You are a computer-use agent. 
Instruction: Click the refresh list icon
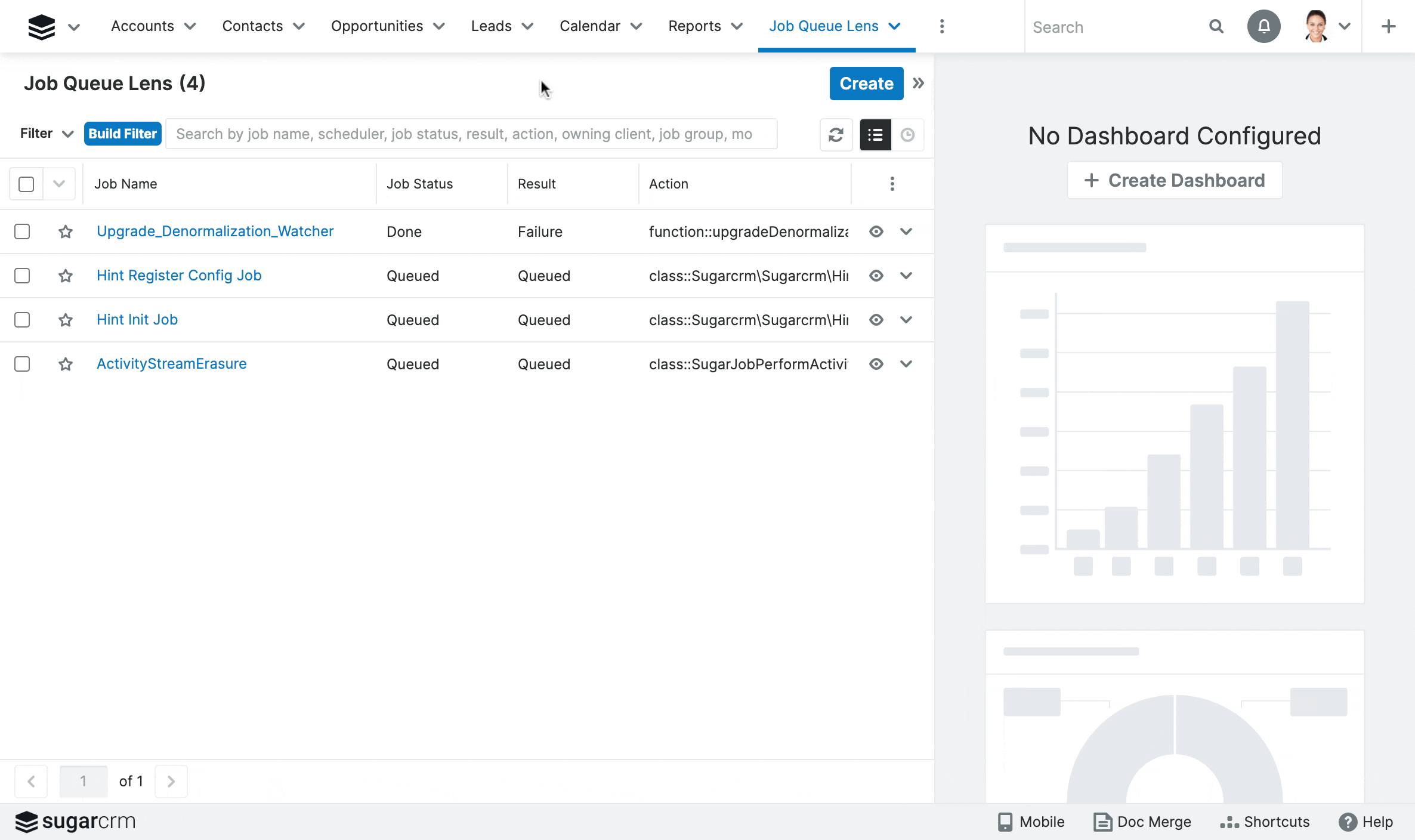pyautogui.click(x=836, y=135)
